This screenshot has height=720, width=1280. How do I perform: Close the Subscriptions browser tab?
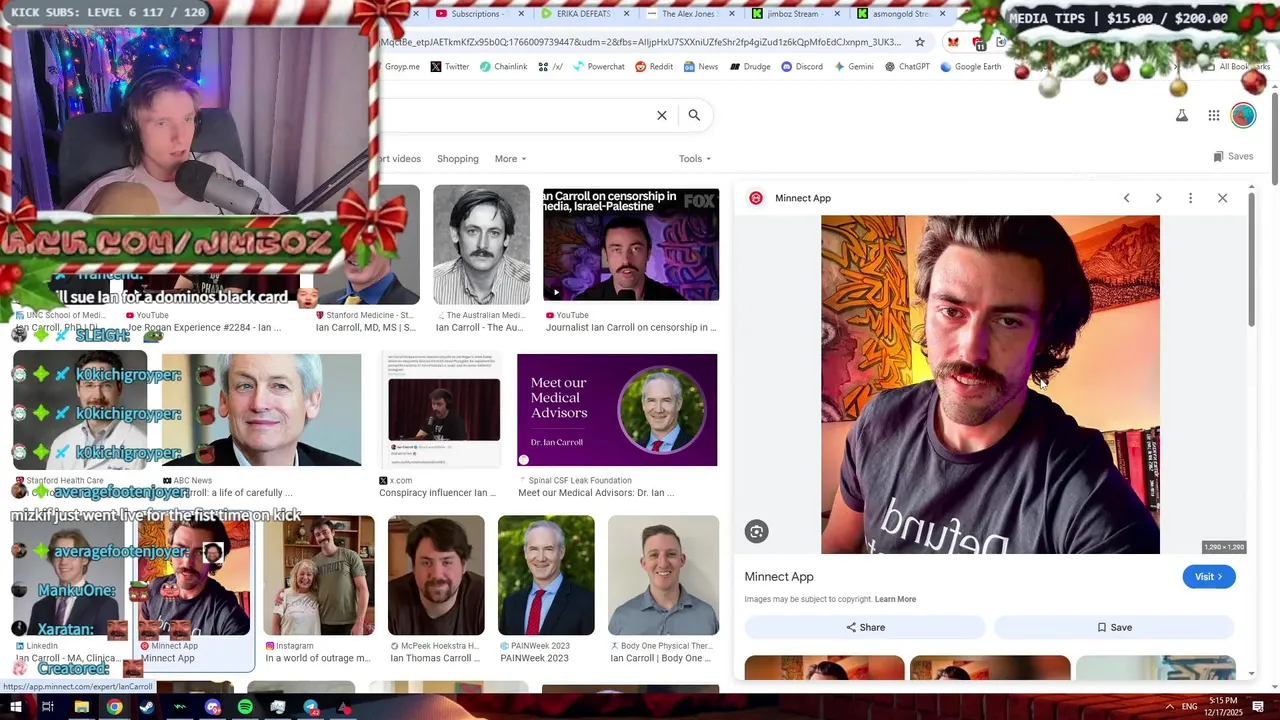521,14
